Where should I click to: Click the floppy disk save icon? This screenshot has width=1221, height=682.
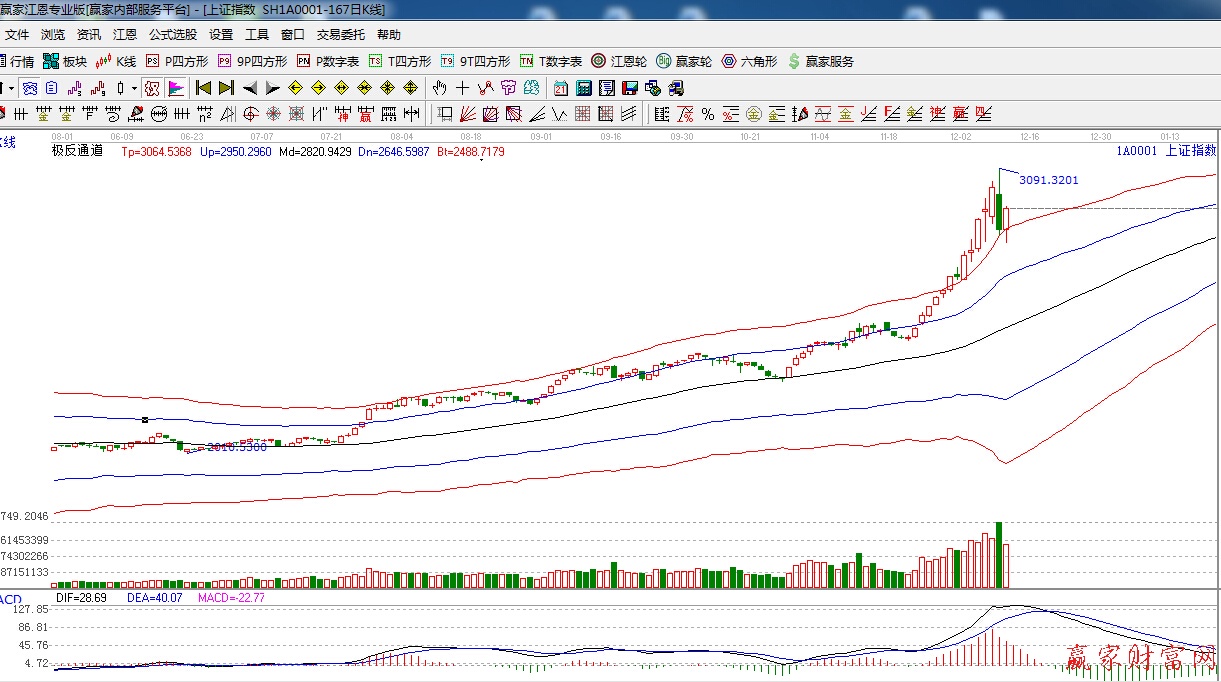pos(629,88)
